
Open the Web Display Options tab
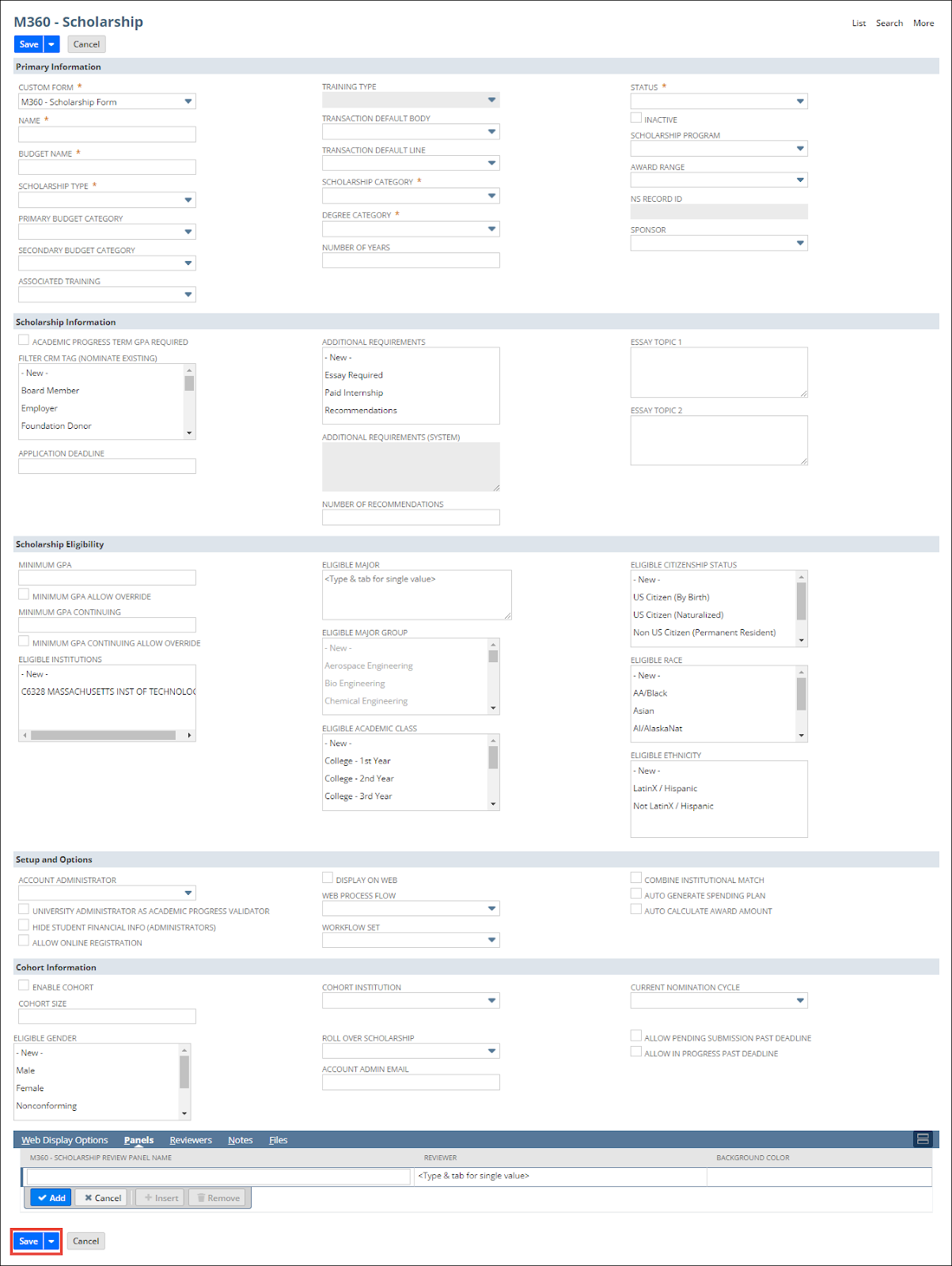[65, 1140]
